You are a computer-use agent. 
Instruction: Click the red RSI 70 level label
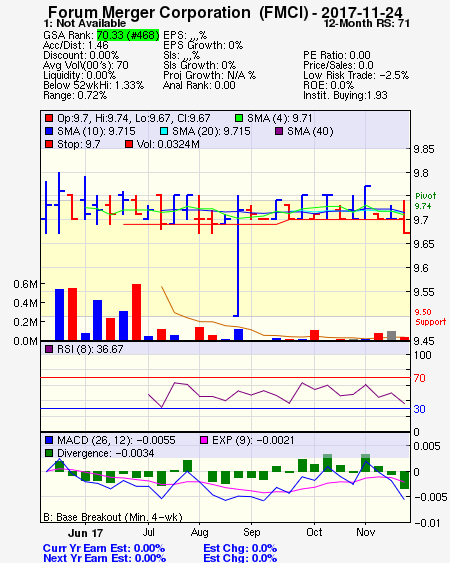pyautogui.click(x=419, y=378)
